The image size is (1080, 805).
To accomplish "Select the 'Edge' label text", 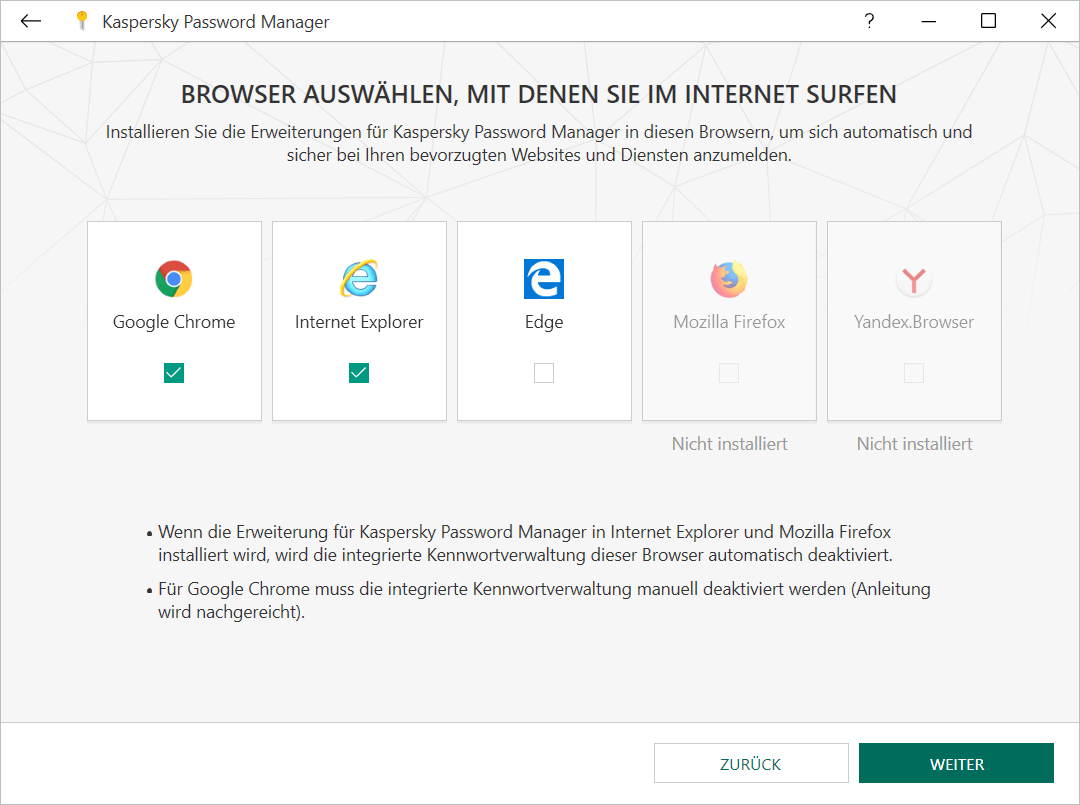I will (544, 322).
